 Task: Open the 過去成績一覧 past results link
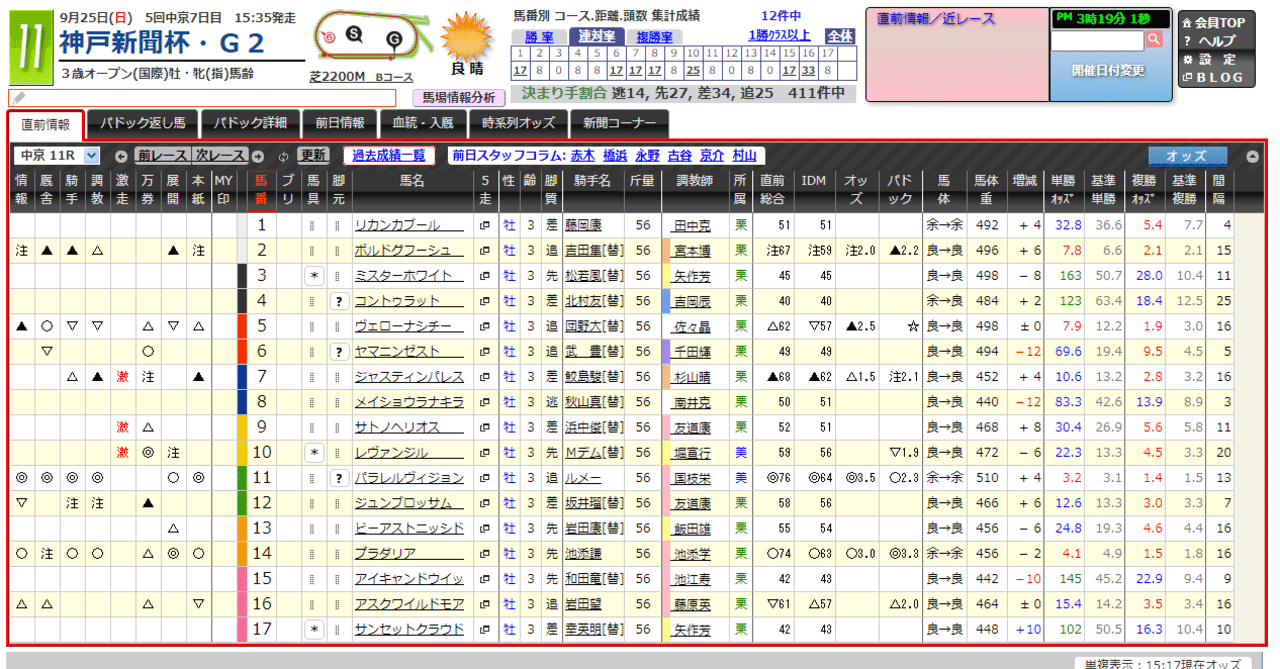pyautogui.click(x=388, y=155)
